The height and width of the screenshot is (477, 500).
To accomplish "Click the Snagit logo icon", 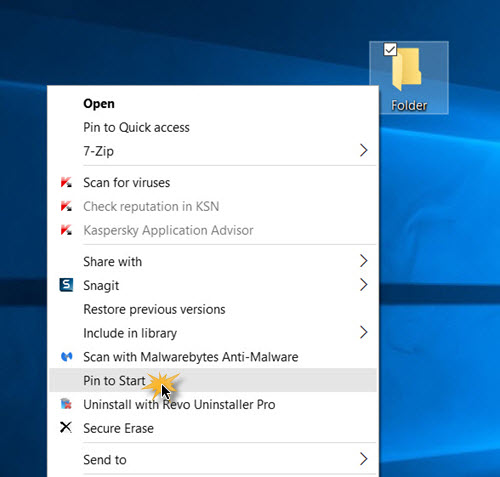I will coord(66,285).
